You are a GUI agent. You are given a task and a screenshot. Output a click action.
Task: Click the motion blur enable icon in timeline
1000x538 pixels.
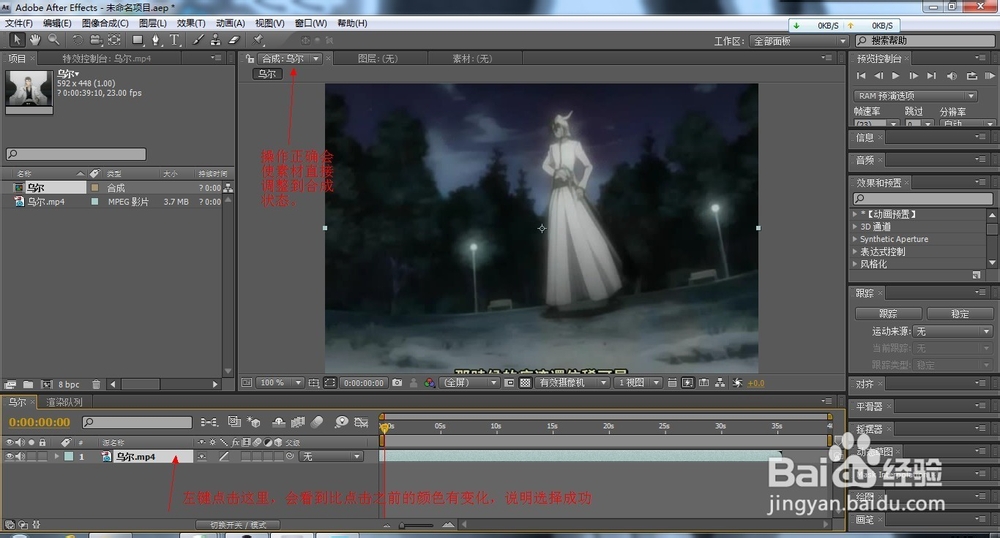tap(317, 422)
